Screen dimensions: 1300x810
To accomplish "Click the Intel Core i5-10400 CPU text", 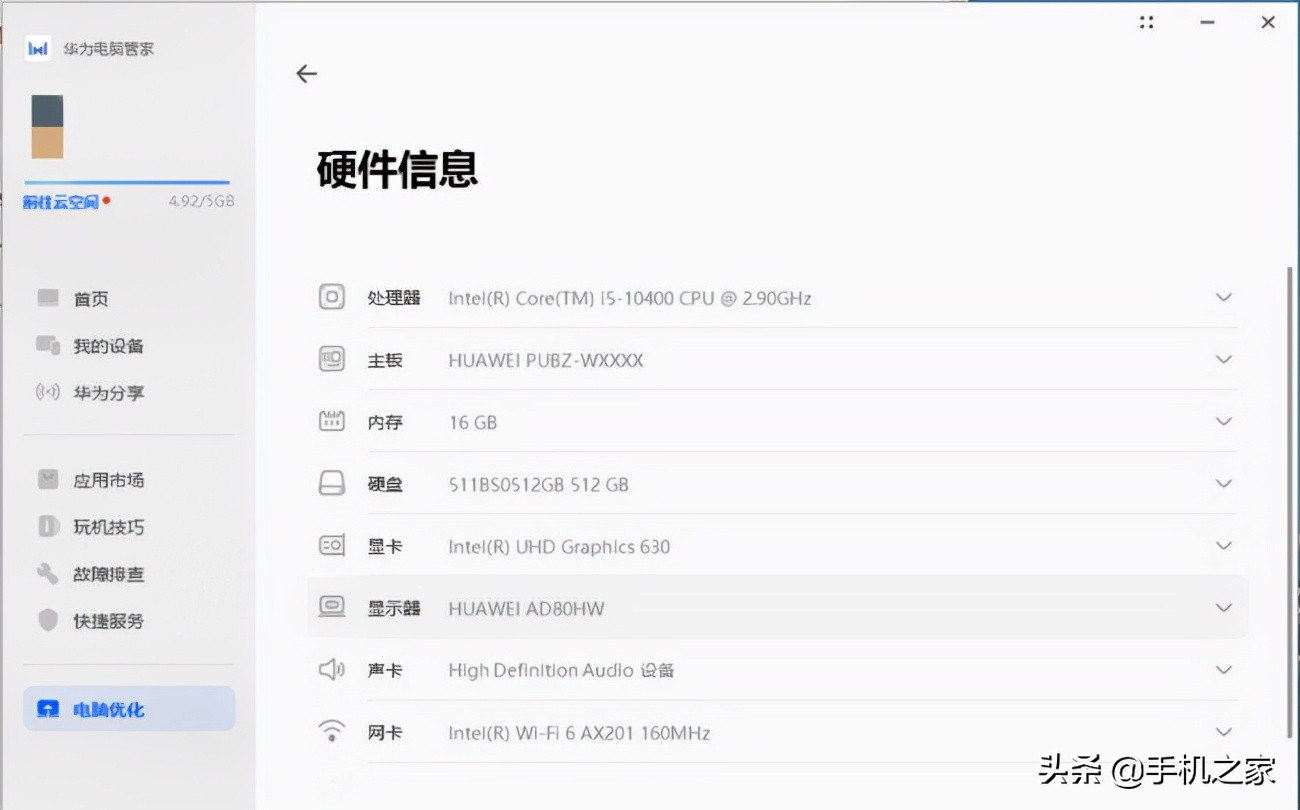I will 629,298.
